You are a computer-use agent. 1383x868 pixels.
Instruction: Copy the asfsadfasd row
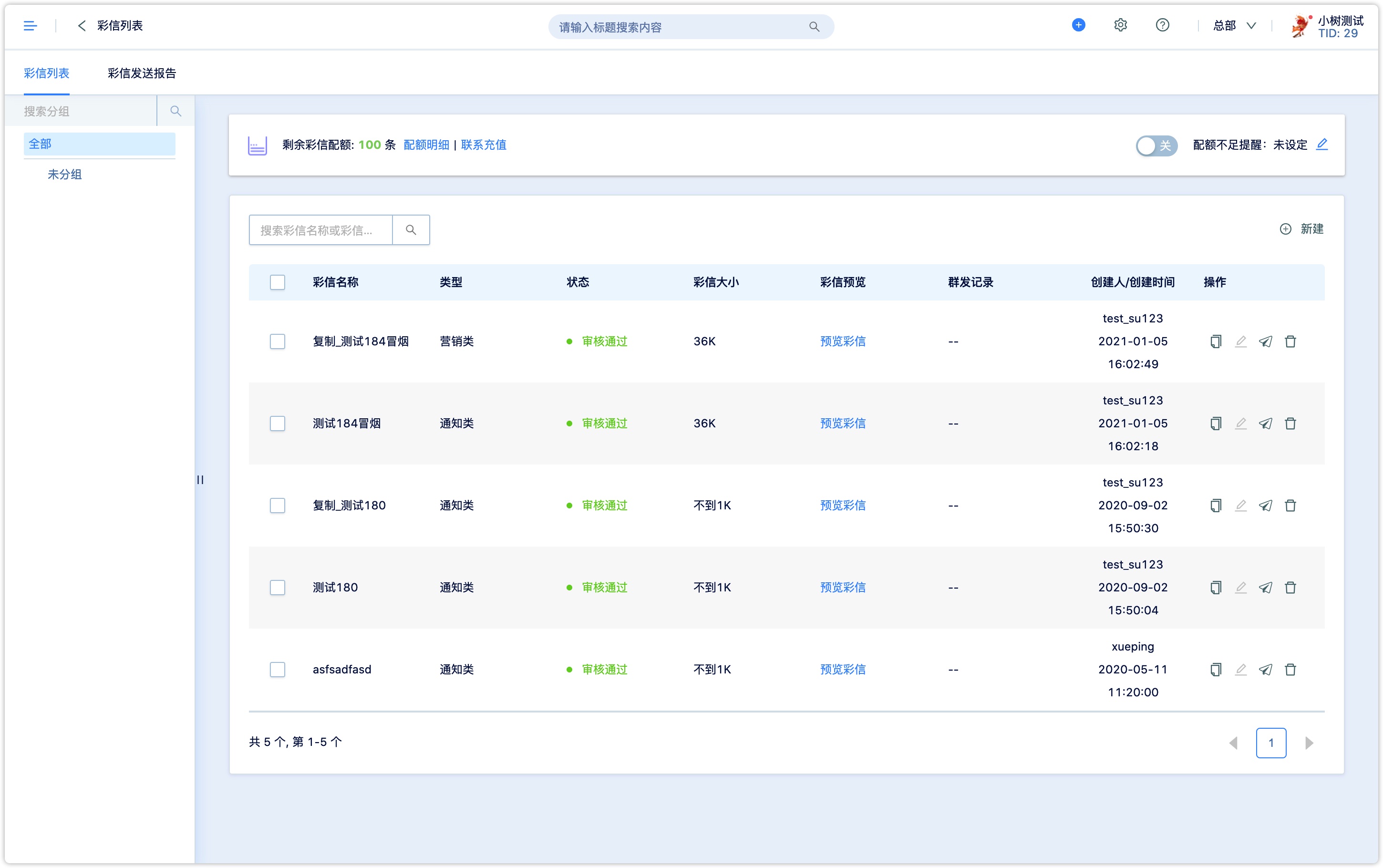(x=1216, y=670)
